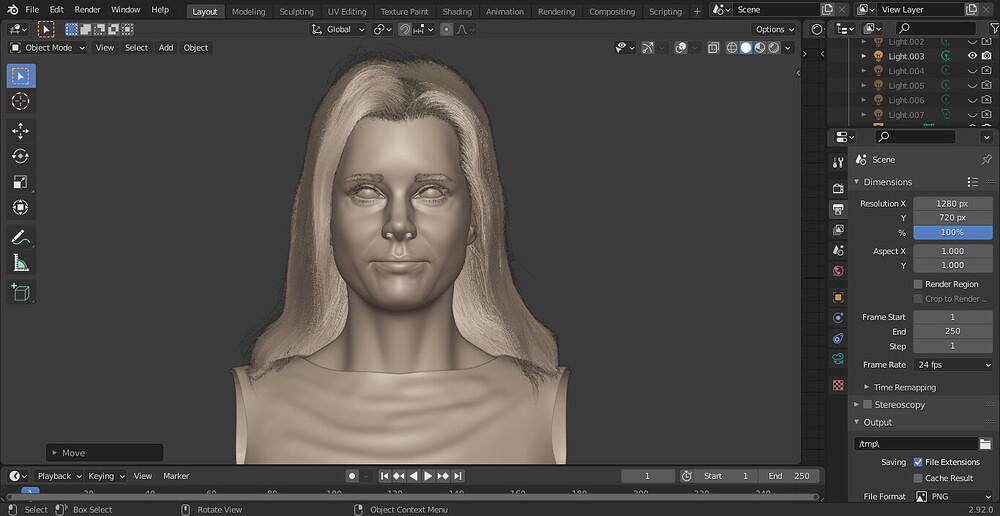Screen dimensions: 1000x516
Task: Select the Measure tool
Action: (21, 264)
